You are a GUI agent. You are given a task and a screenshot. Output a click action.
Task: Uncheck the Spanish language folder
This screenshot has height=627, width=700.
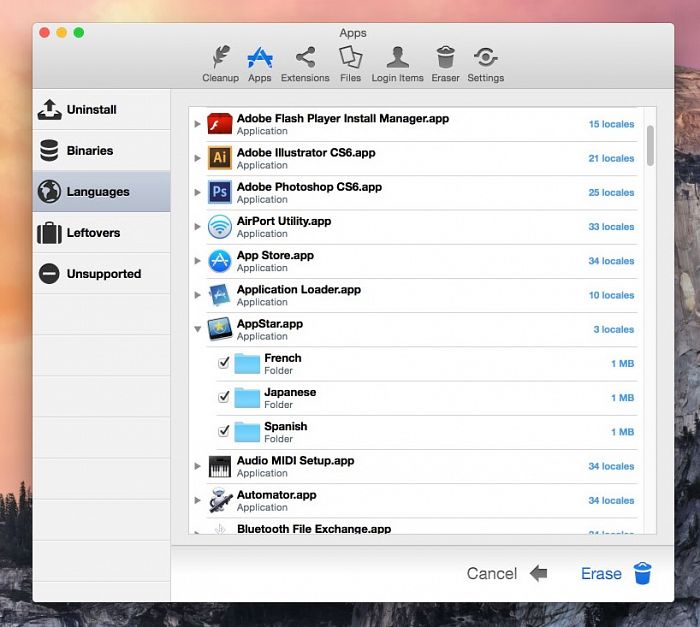224,432
